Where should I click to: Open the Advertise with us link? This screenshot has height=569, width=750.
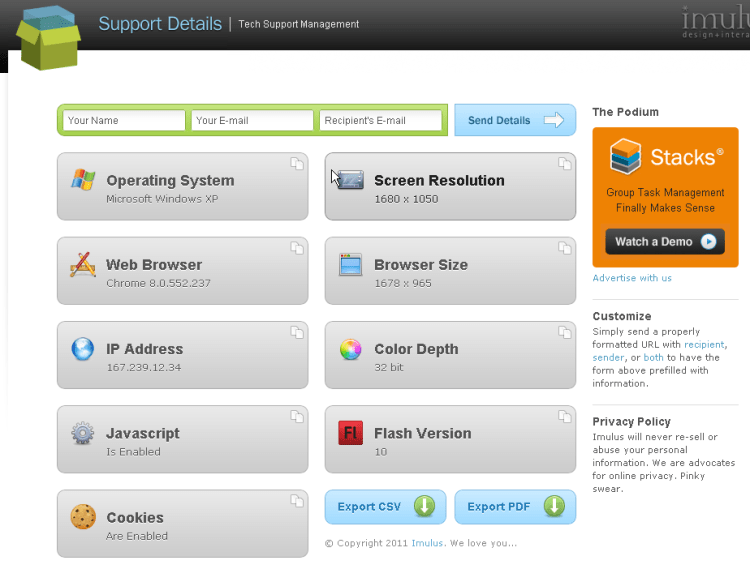click(x=632, y=278)
